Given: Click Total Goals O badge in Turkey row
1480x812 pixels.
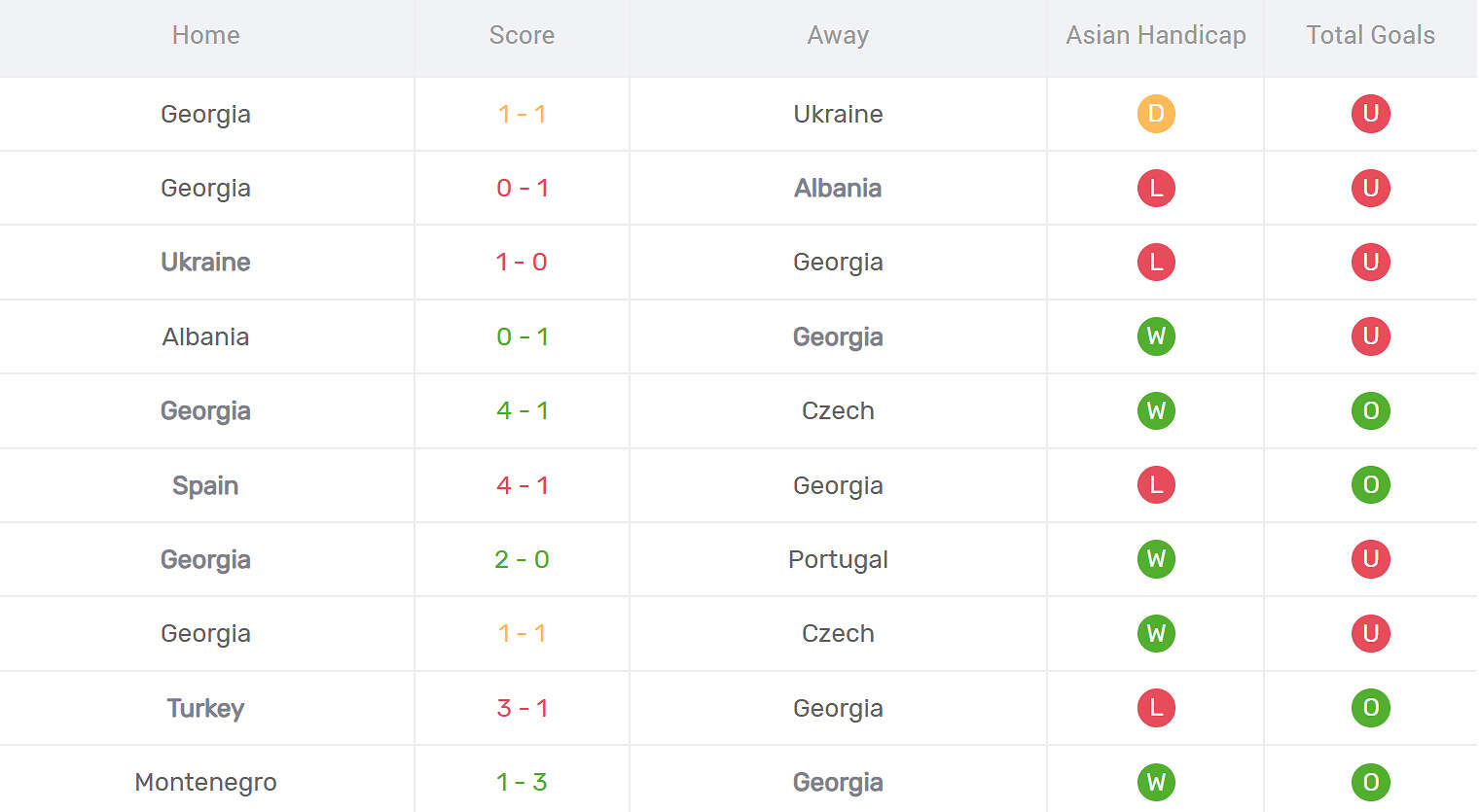Looking at the screenshot, I should [1370, 708].
